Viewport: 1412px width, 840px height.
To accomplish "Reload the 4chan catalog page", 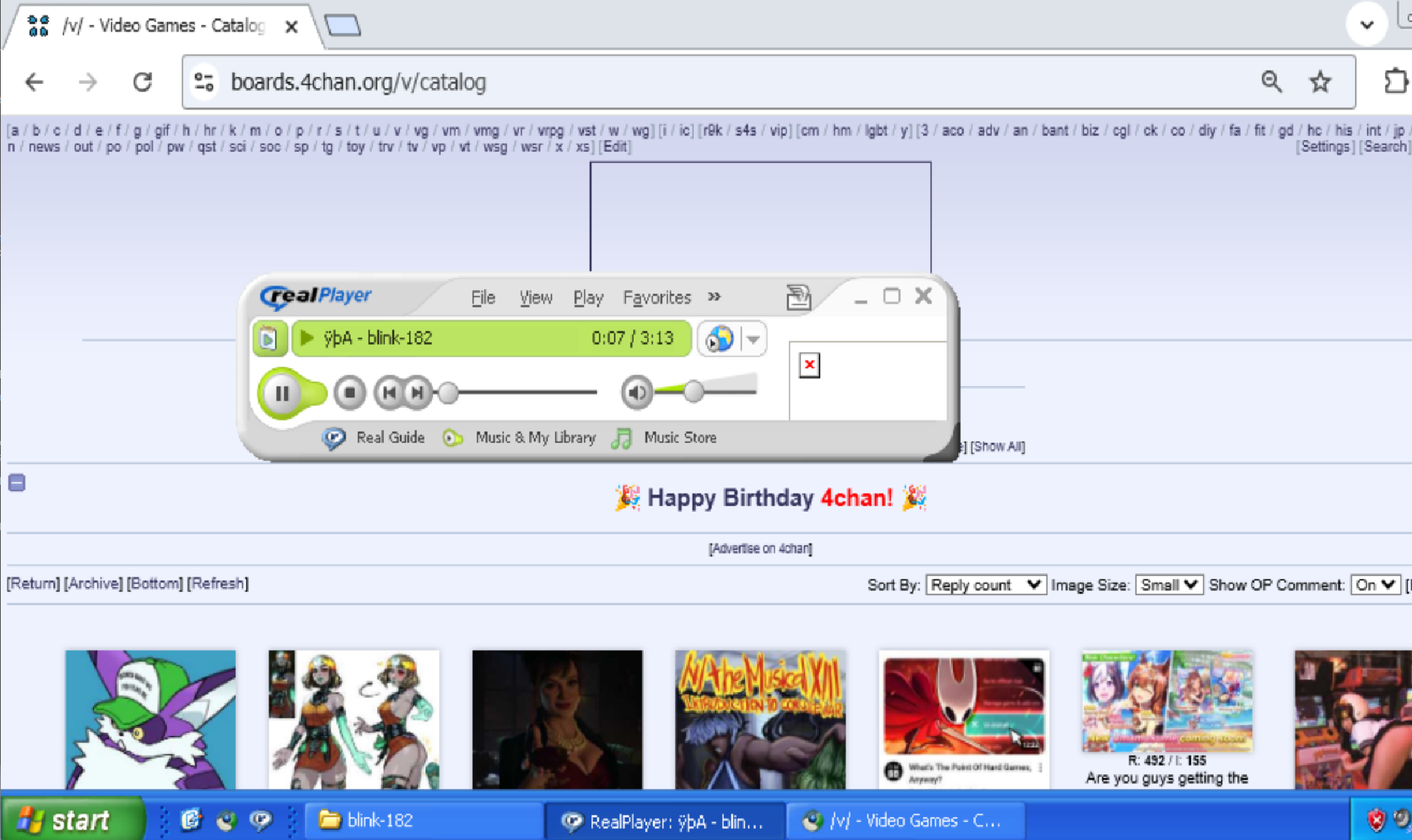I will pyautogui.click(x=142, y=82).
